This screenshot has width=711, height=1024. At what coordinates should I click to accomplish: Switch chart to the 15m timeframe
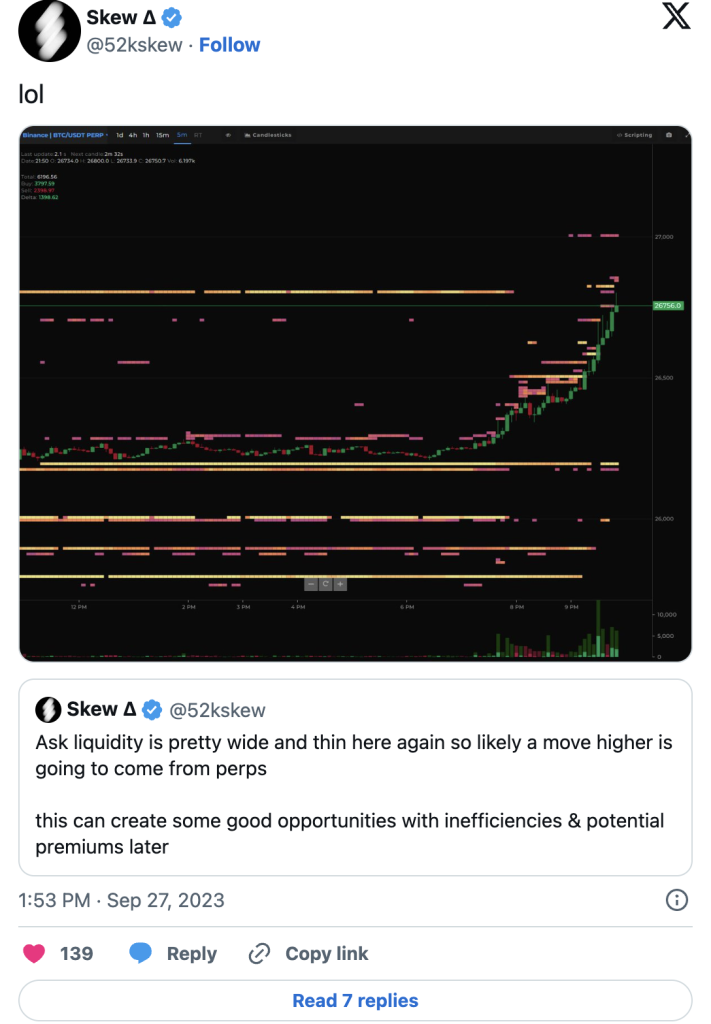tap(162, 135)
